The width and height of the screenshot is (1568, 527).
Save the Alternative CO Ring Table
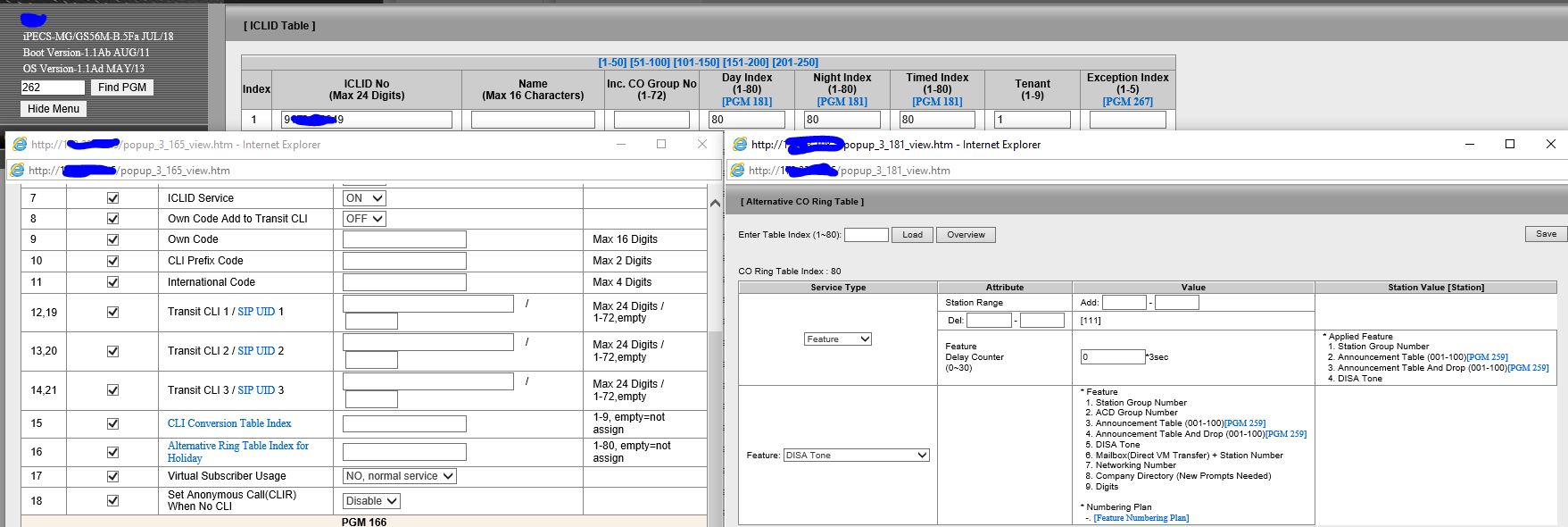tap(1546, 234)
